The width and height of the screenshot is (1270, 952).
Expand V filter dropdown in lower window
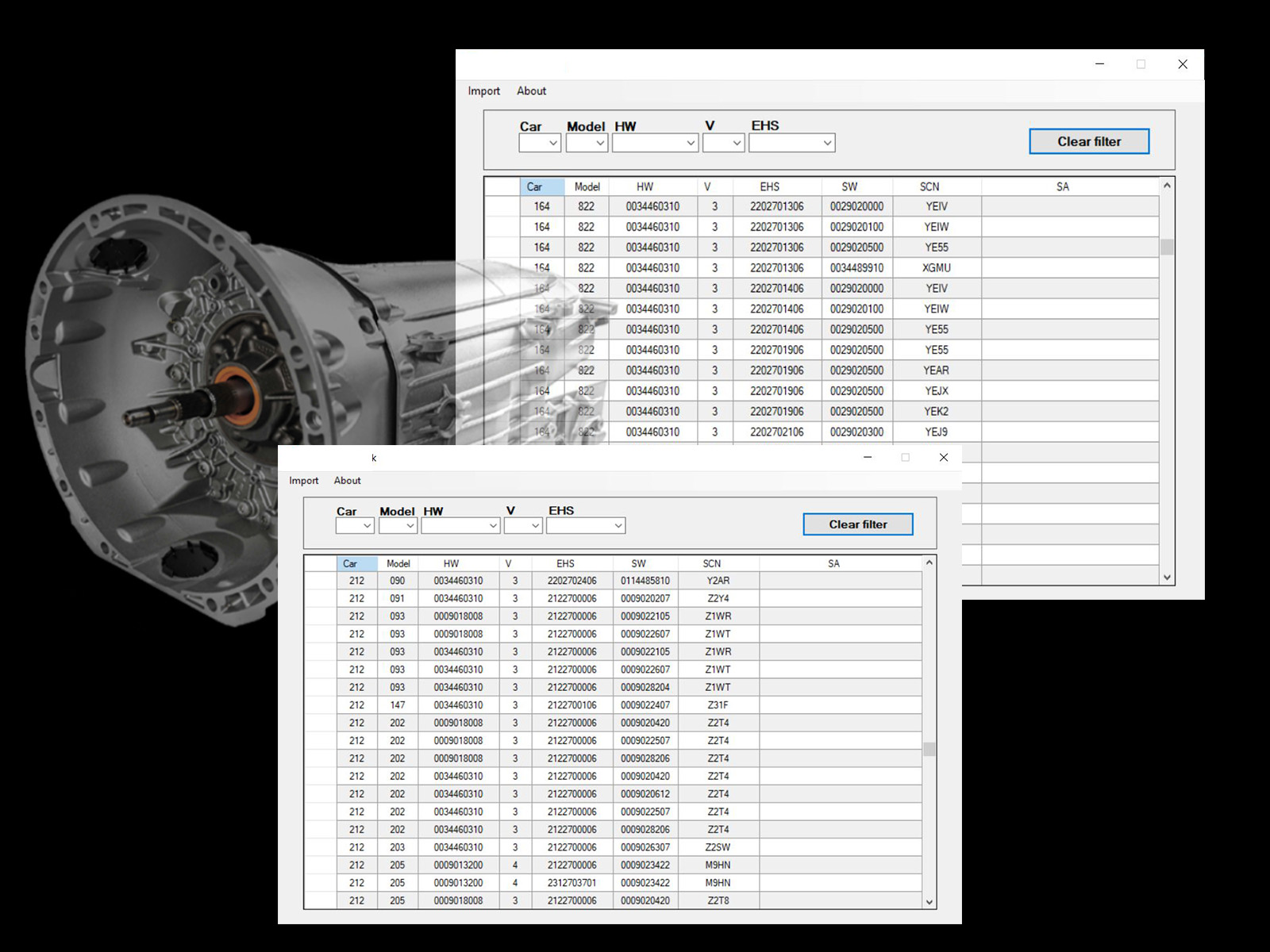pos(535,526)
